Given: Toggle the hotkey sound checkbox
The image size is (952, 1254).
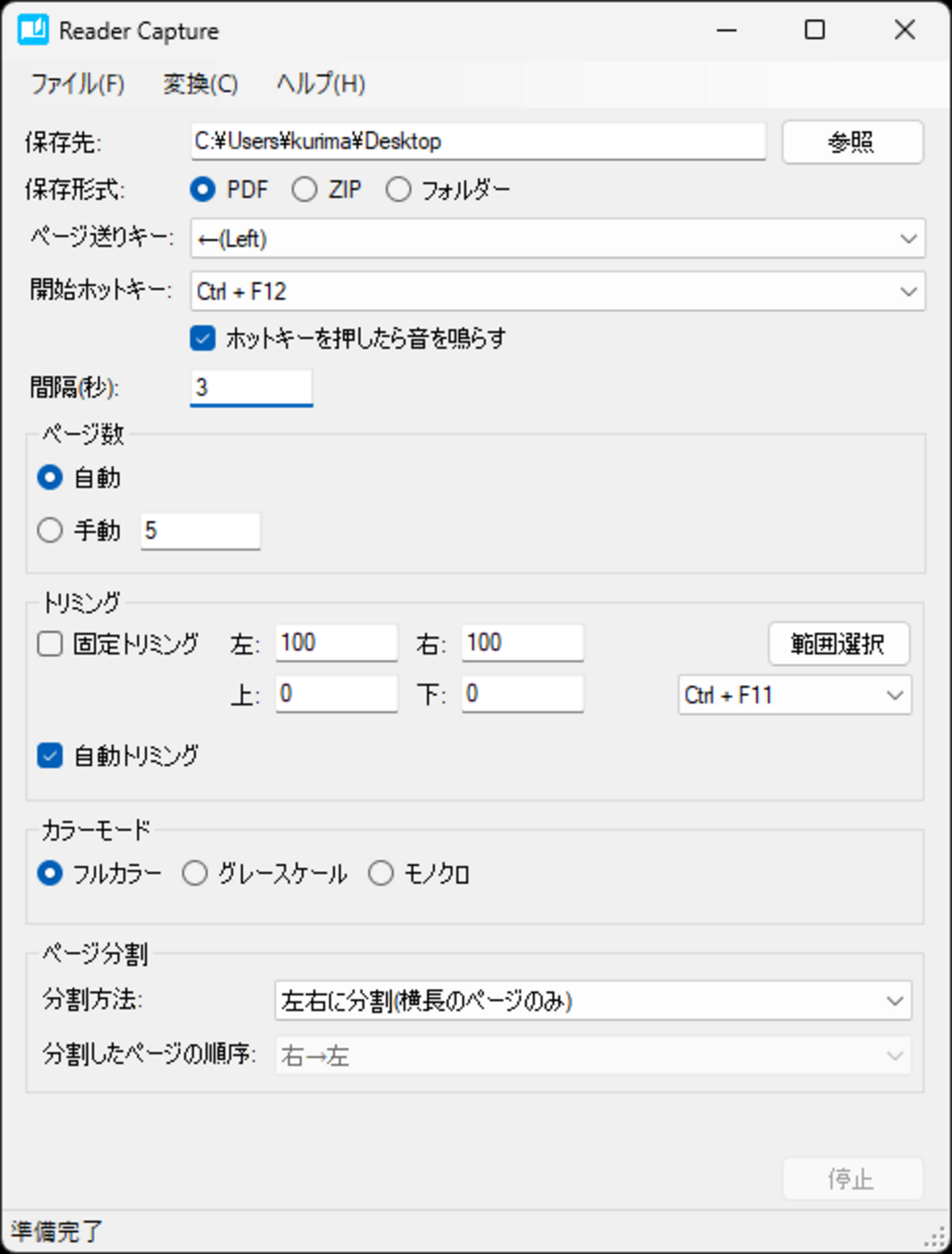Looking at the screenshot, I should 203,338.
